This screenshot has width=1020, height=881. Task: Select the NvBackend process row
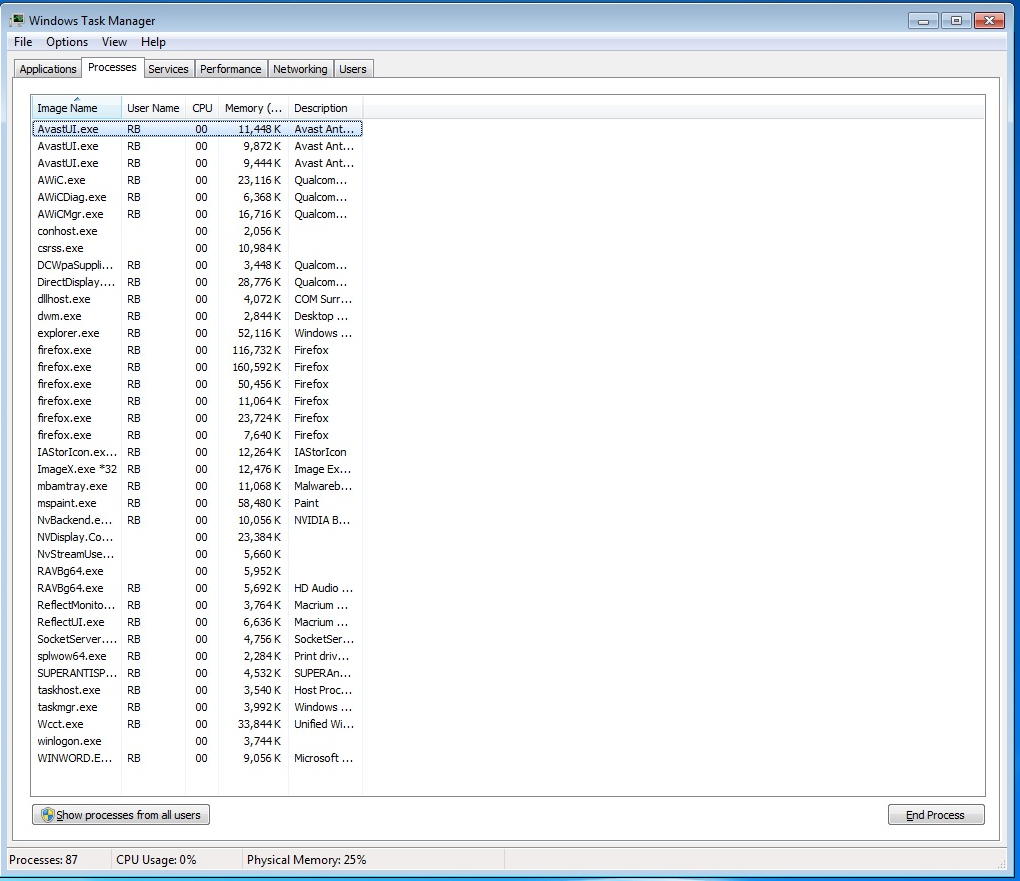[197, 520]
